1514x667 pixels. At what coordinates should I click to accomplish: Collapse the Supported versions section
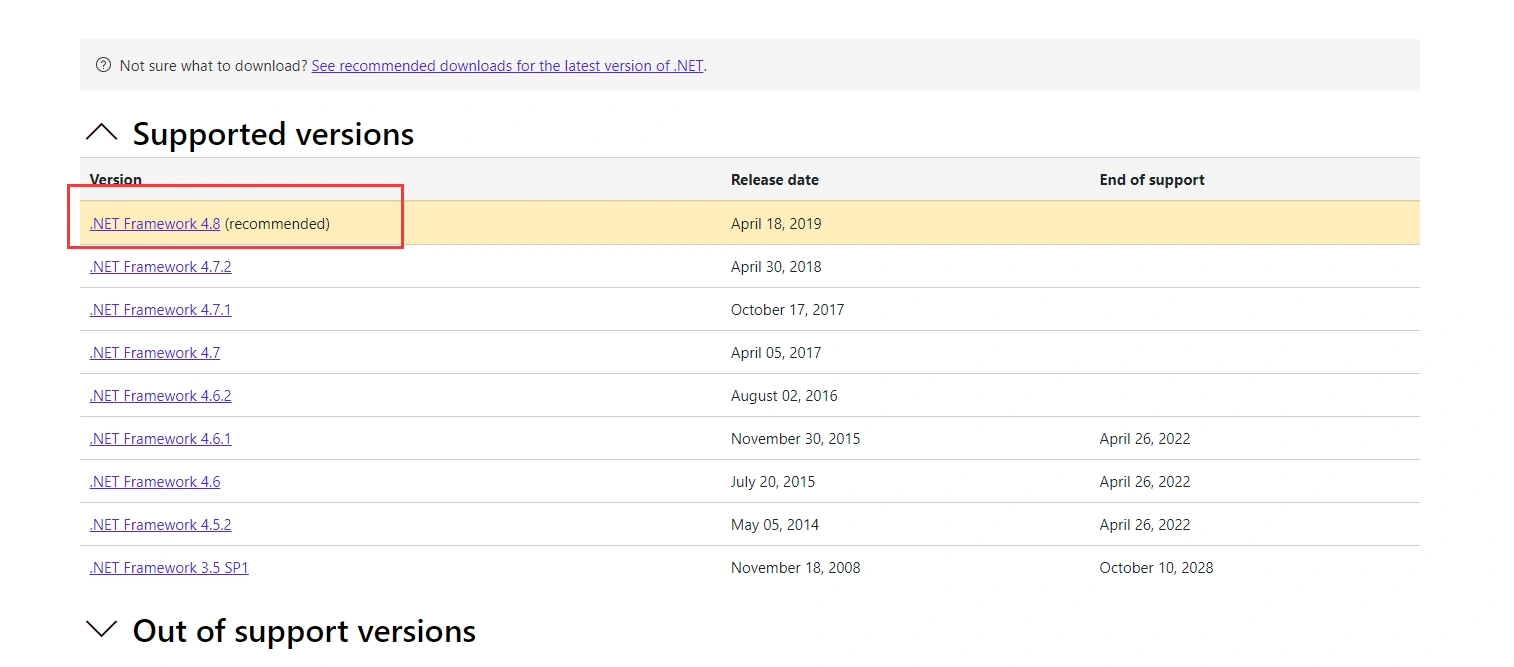tap(102, 133)
